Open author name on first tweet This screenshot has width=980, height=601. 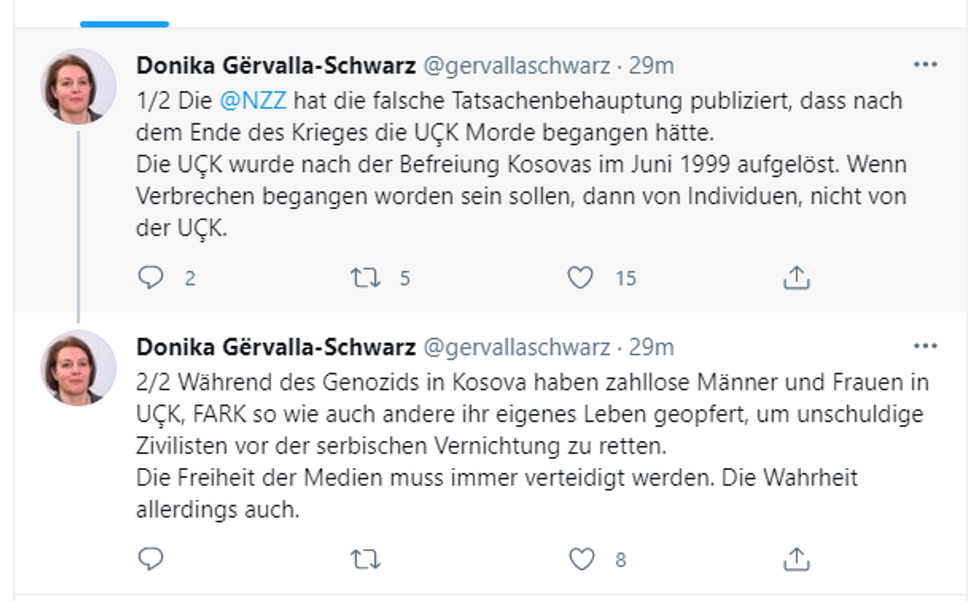click(x=276, y=66)
